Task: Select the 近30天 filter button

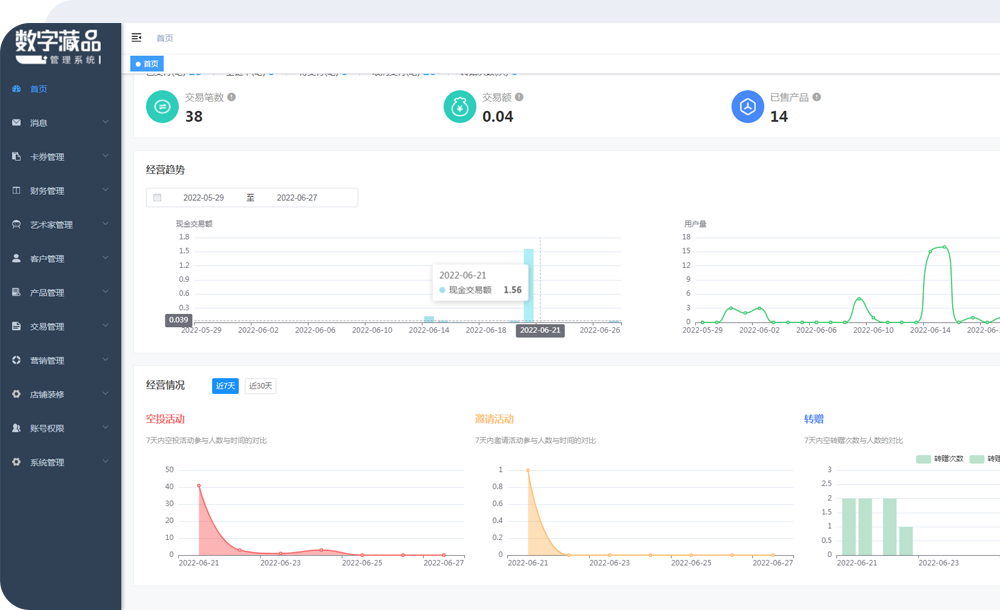Action: pos(260,386)
